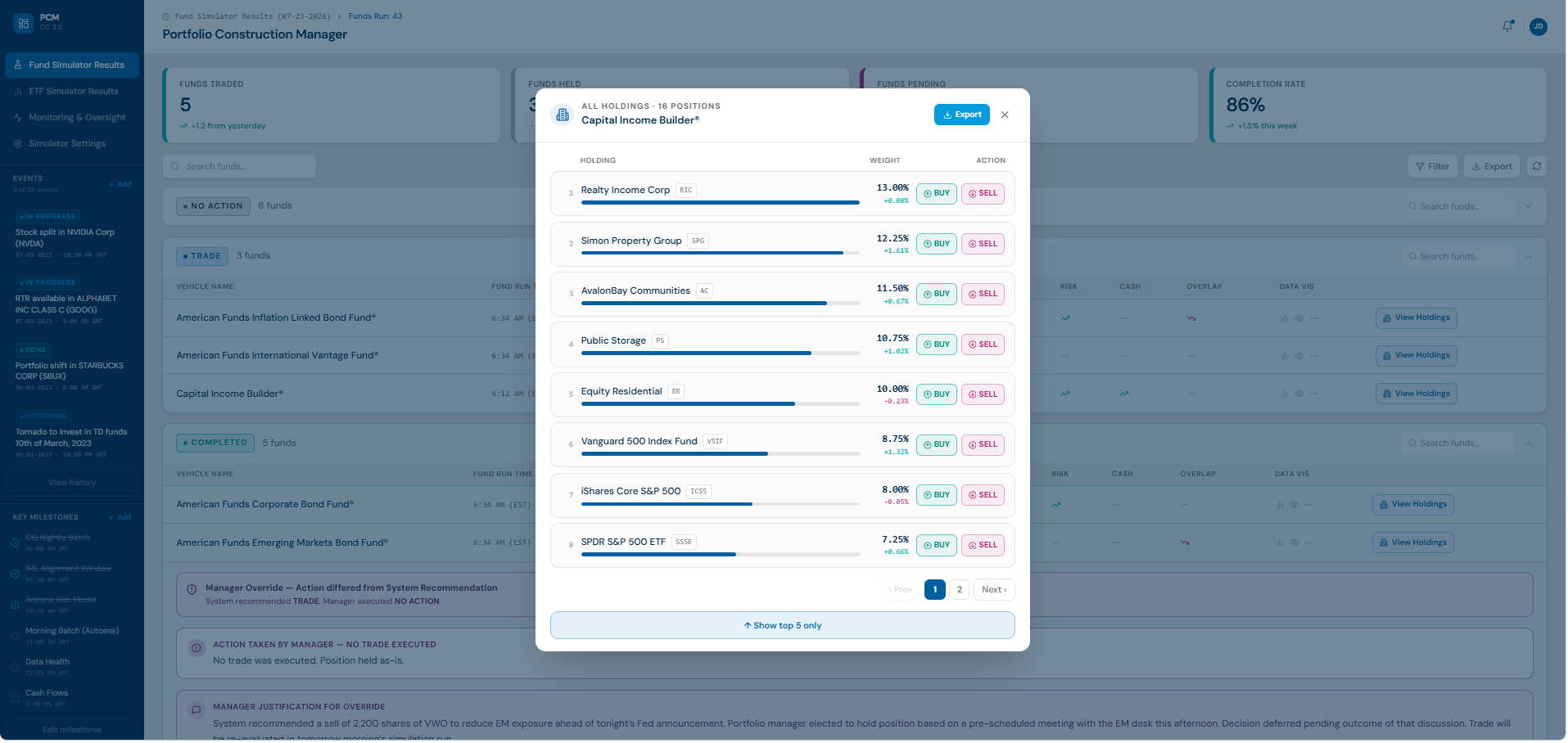Click the PCM app logo icon
Viewport: 1568px width, 743px height.
pyautogui.click(x=23, y=23)
